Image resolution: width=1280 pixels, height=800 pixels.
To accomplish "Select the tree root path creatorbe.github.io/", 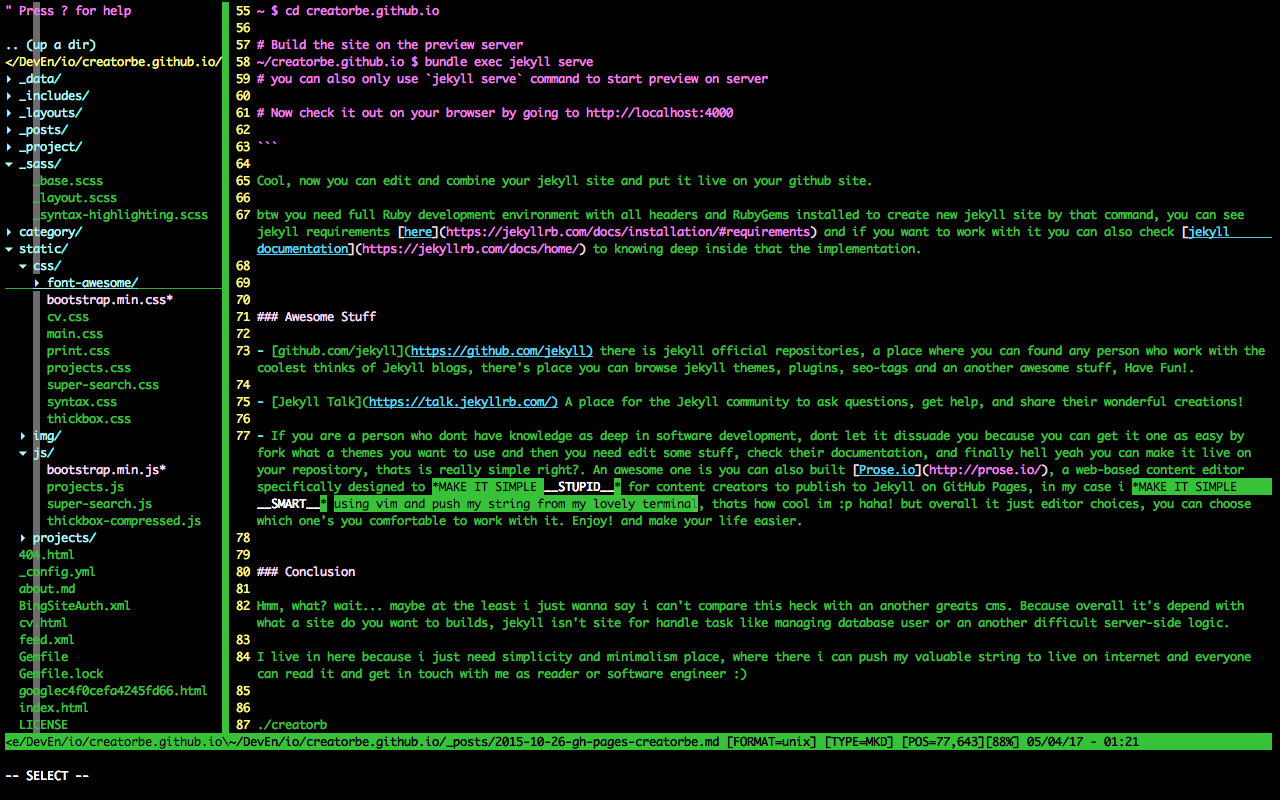I will (x=113, y=62).
